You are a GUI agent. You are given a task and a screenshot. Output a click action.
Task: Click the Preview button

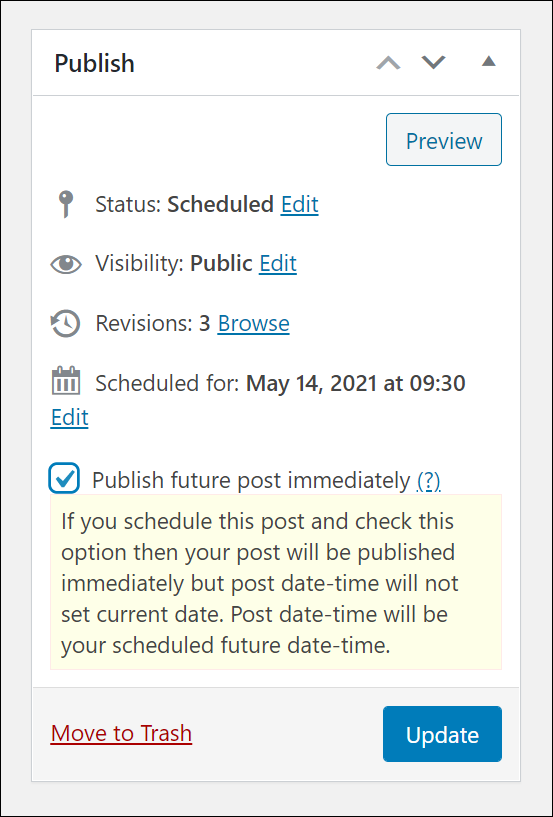(444, 140)
